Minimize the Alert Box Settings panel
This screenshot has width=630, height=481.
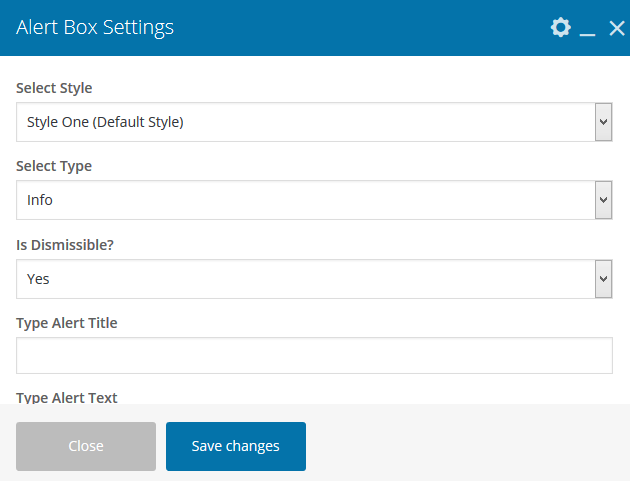coord(588,29)
